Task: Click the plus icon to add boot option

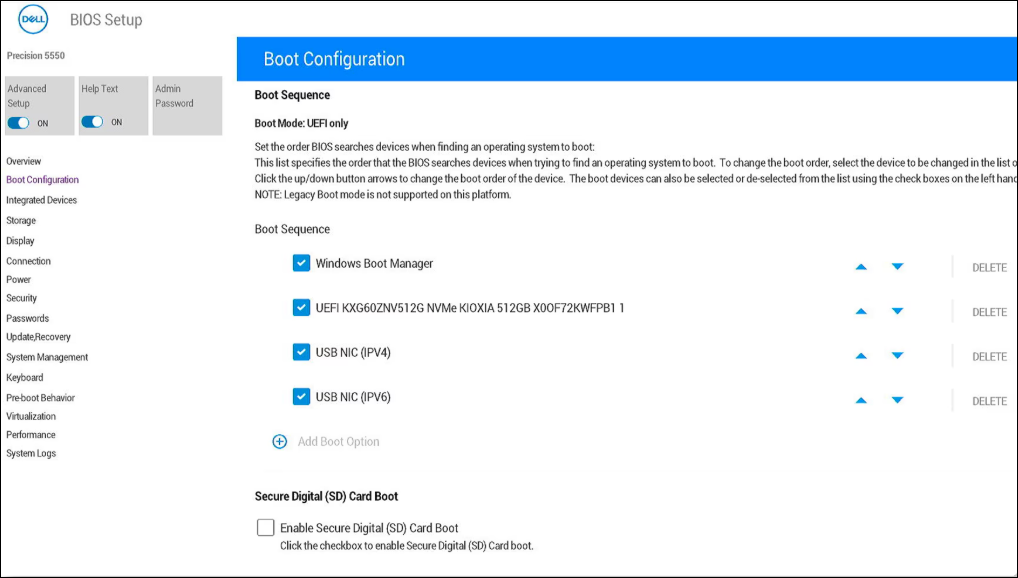Action: [x=280, y=442]
